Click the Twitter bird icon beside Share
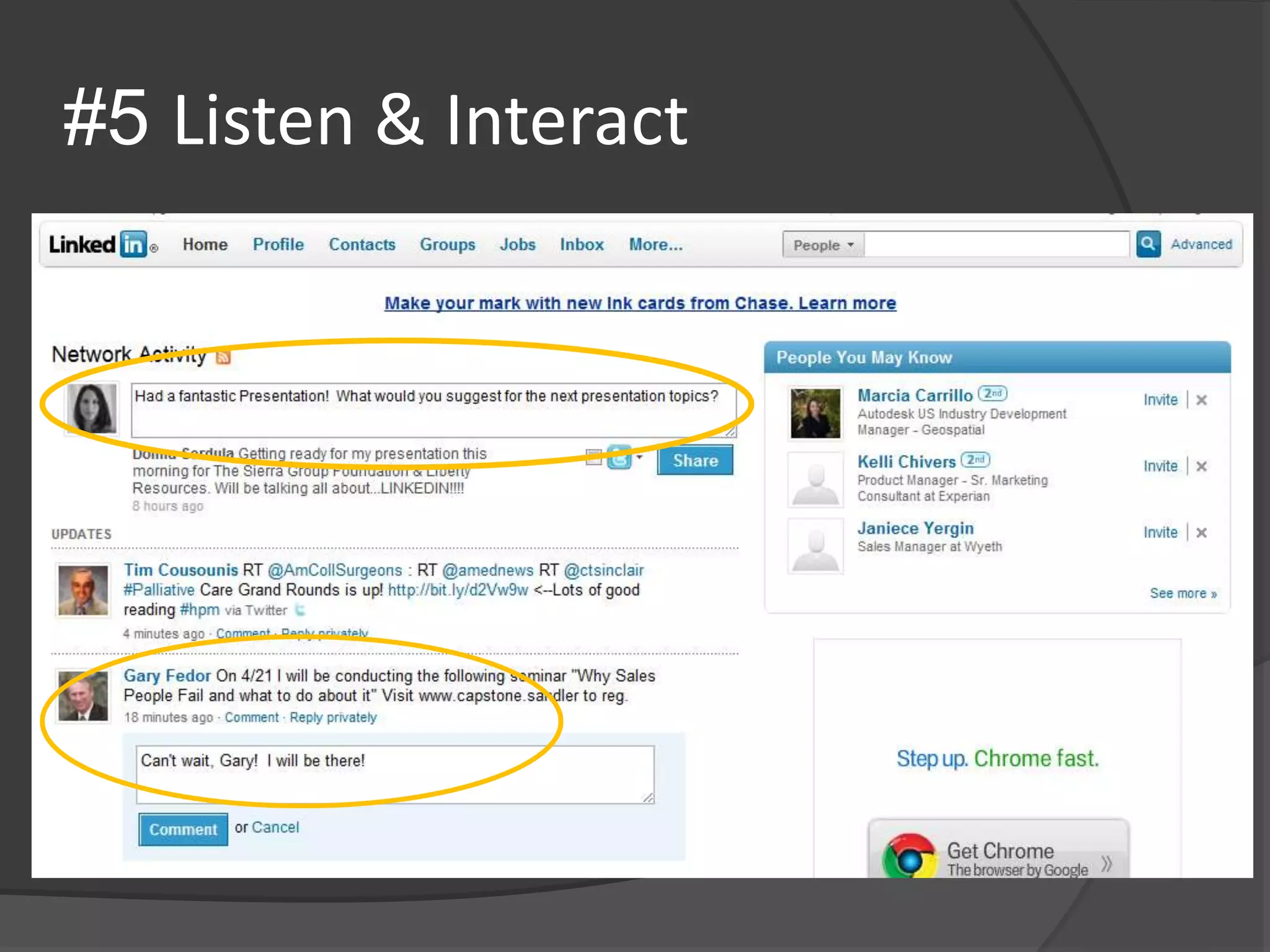 tap(619, 458)
